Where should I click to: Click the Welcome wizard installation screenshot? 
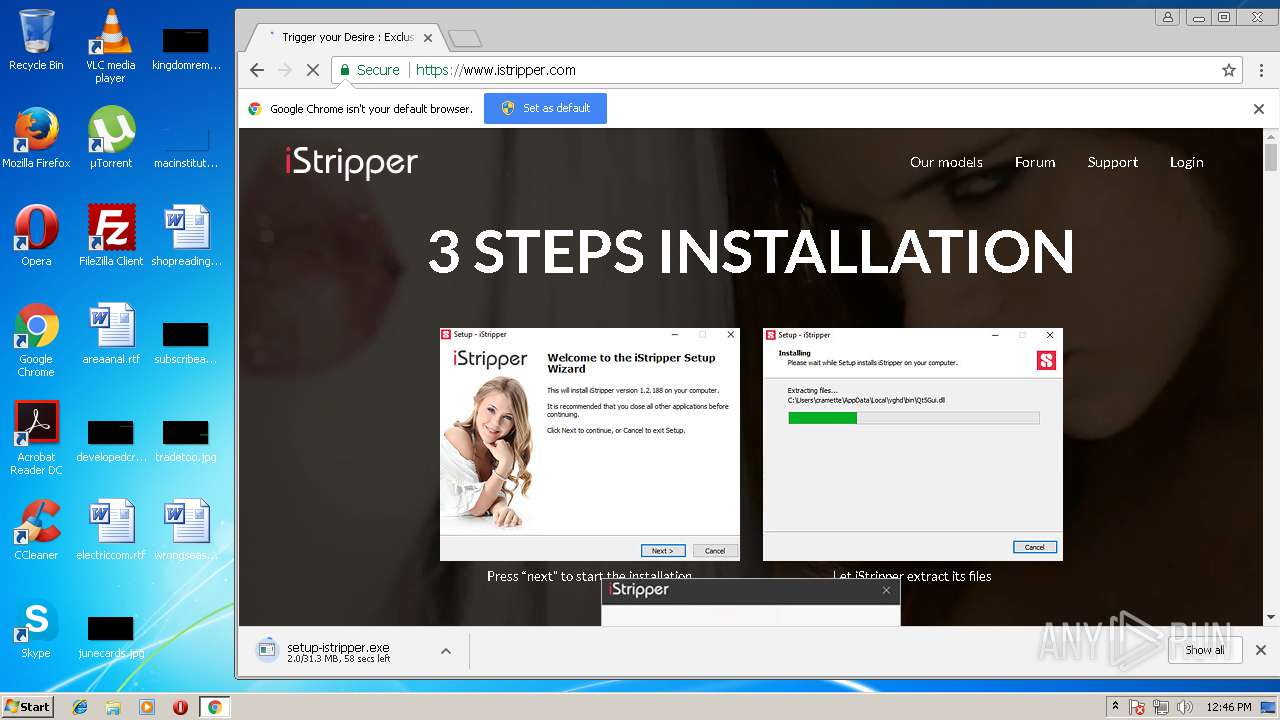pos(590,444)
